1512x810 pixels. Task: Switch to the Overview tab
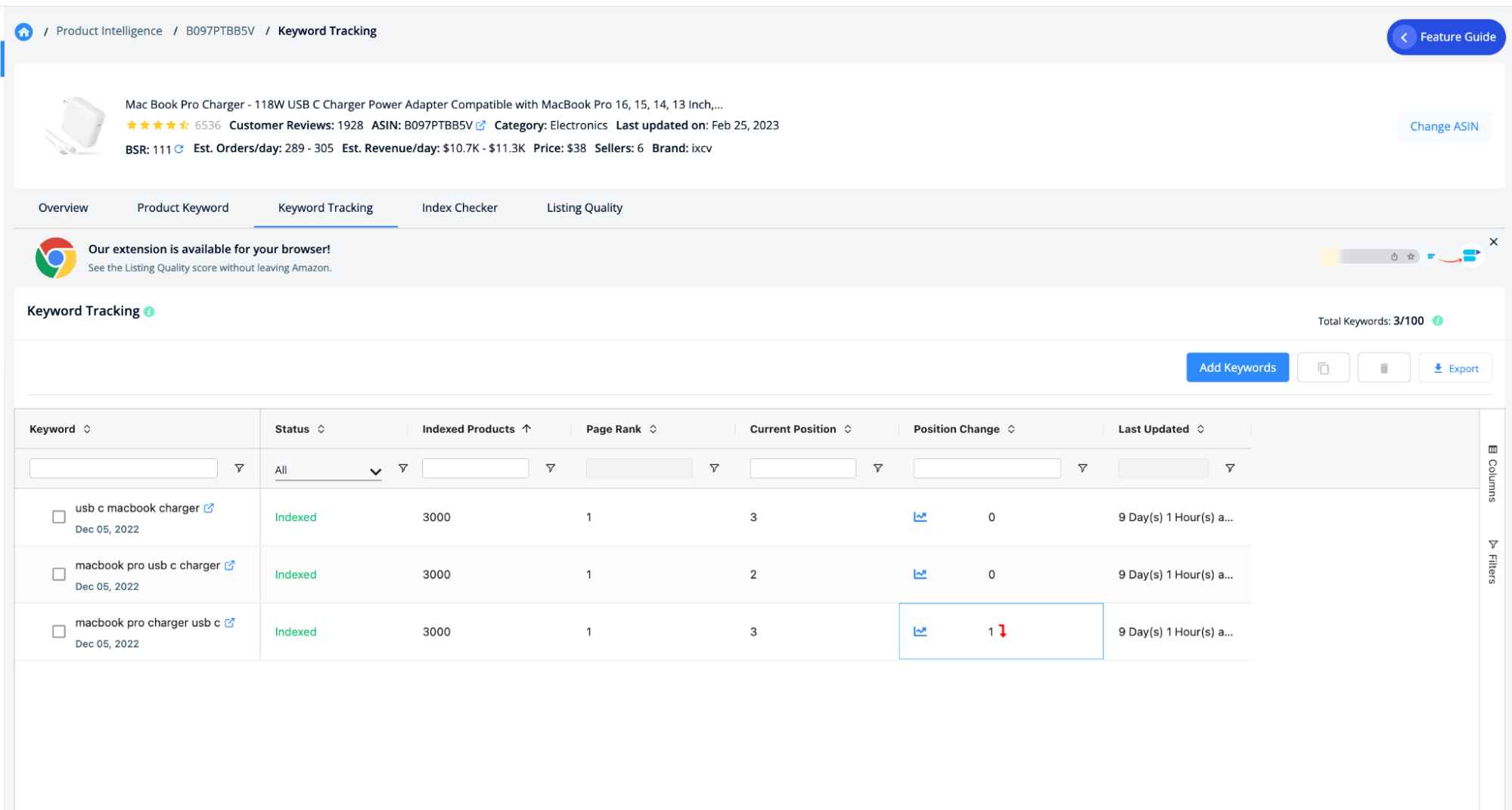[64, 208]
